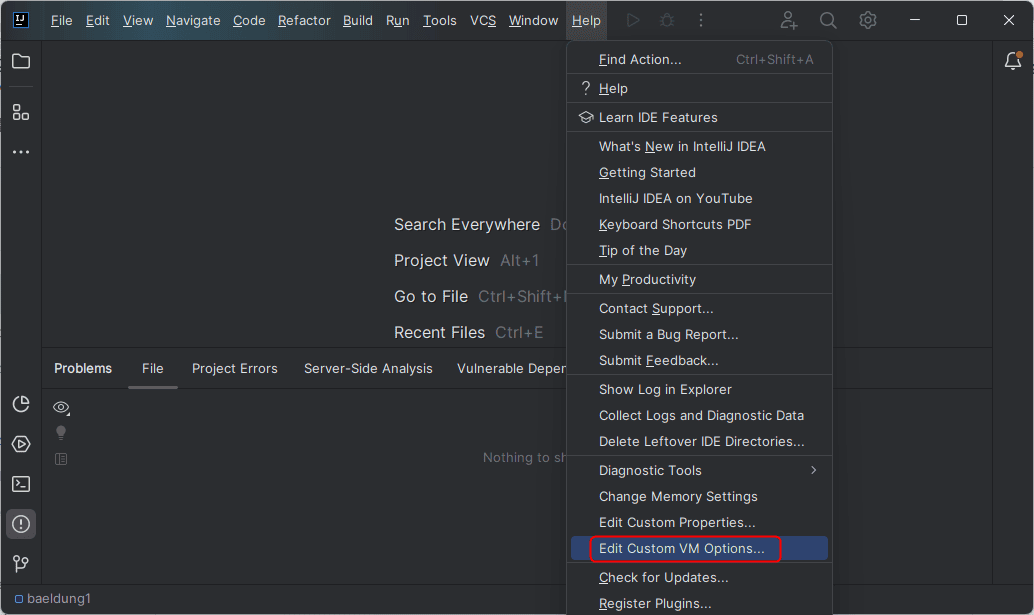Click the Debug bug icon in toolbar

[667, 20]
